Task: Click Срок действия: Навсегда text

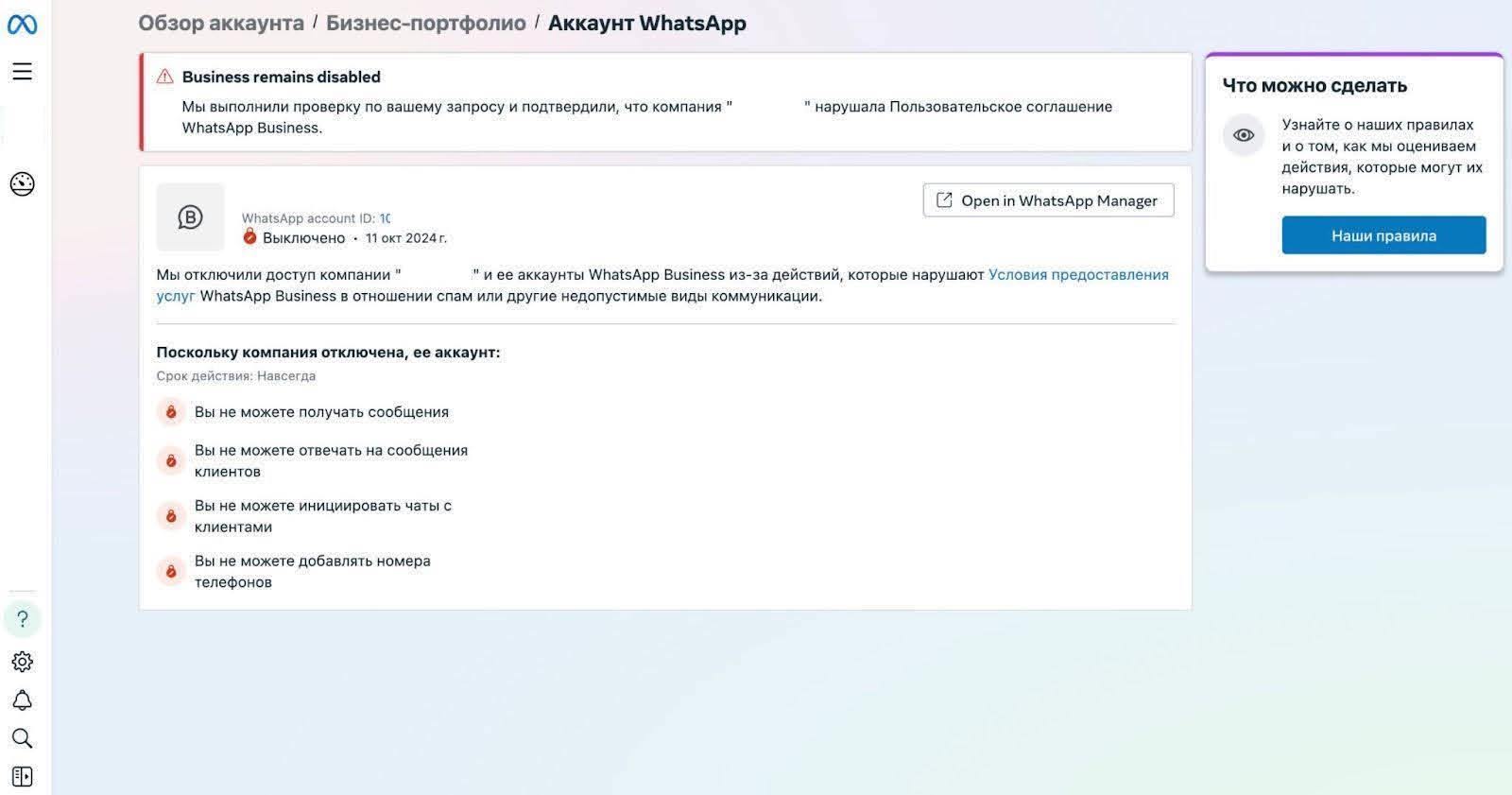Action: 235,375
